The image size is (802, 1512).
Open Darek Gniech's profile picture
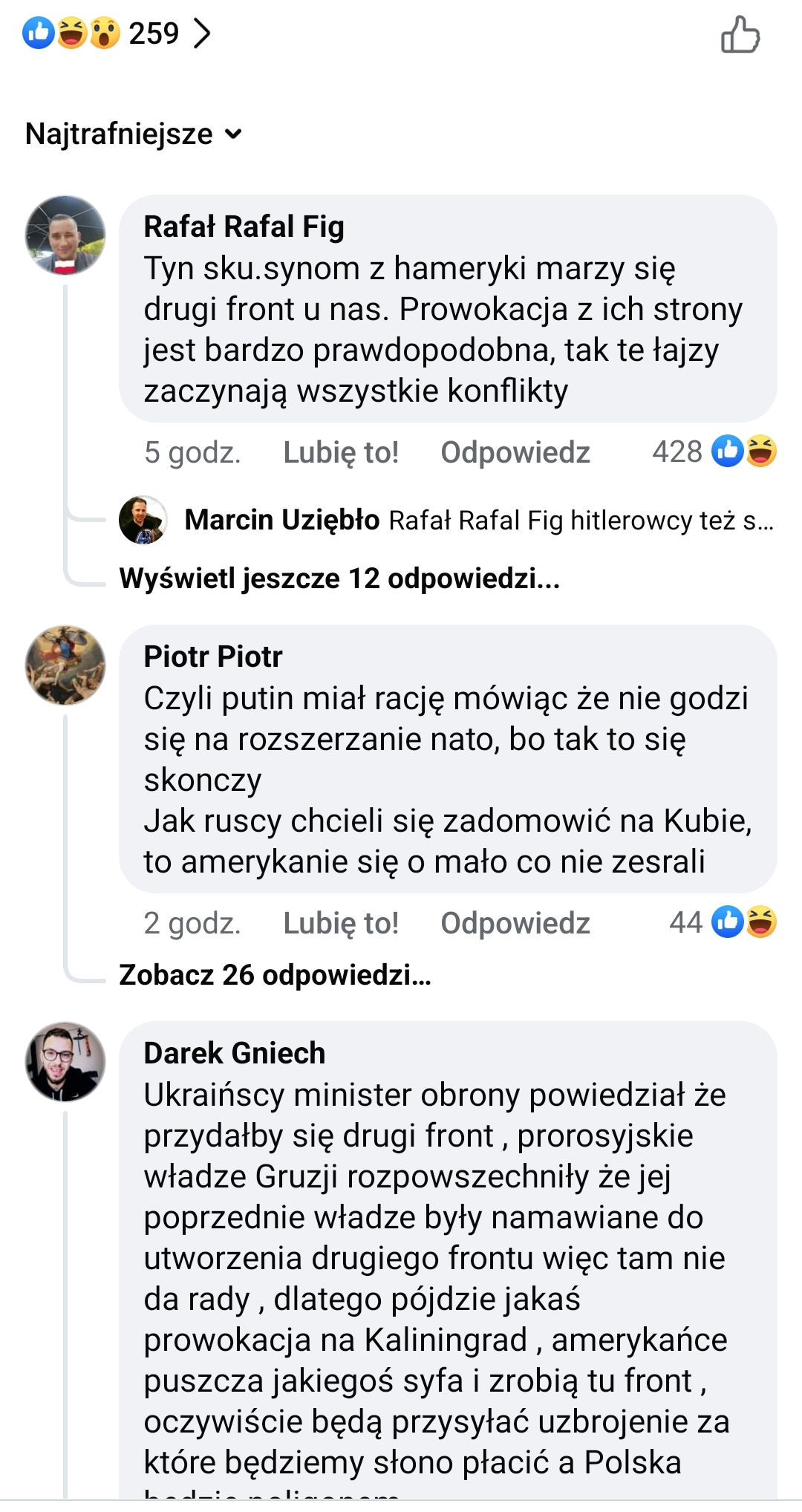pos(65,1061)
